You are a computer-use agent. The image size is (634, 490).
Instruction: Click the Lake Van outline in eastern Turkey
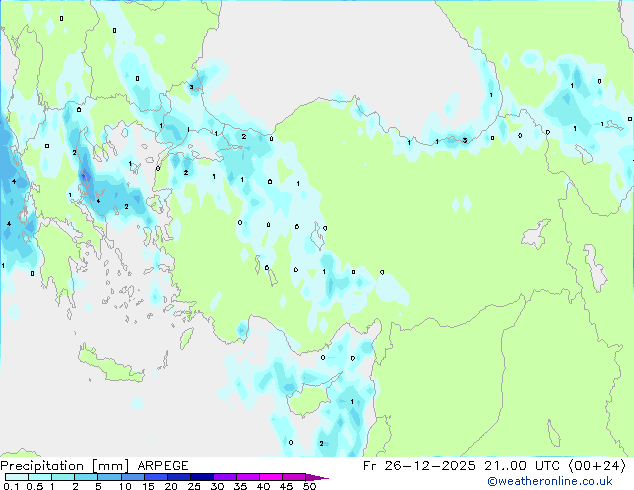[x=537, y=234]
